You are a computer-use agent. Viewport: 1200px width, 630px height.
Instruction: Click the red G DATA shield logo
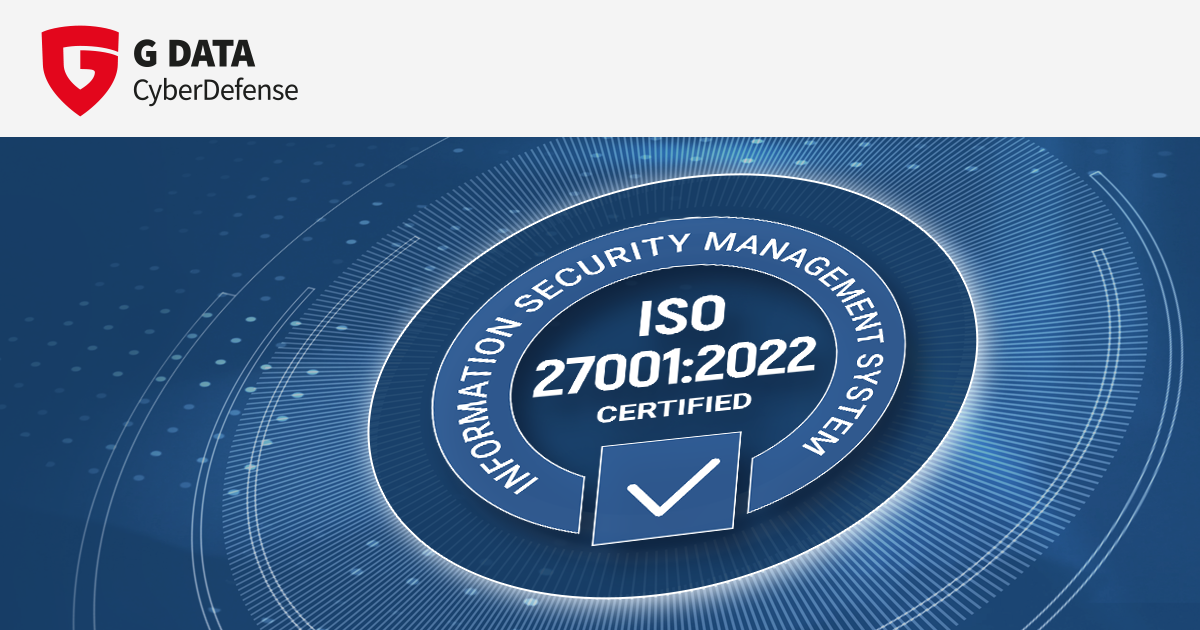point(80,72)
